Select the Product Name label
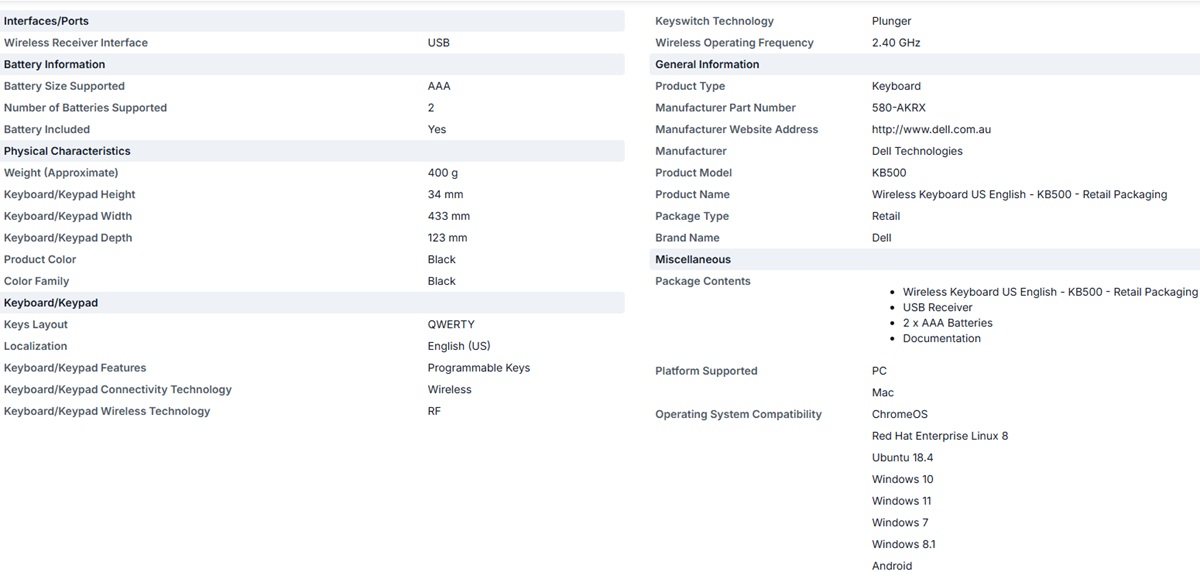 coord(692,195)
